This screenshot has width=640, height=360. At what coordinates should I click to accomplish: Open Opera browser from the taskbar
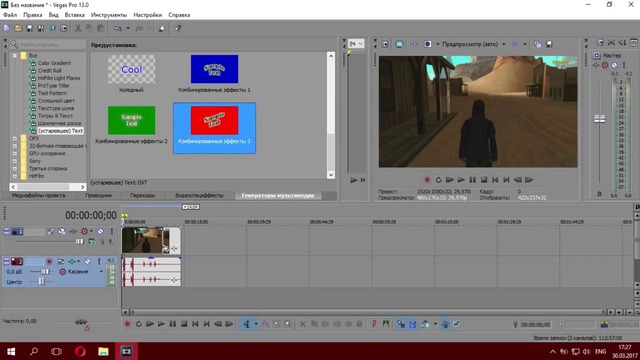coord(80,351)
